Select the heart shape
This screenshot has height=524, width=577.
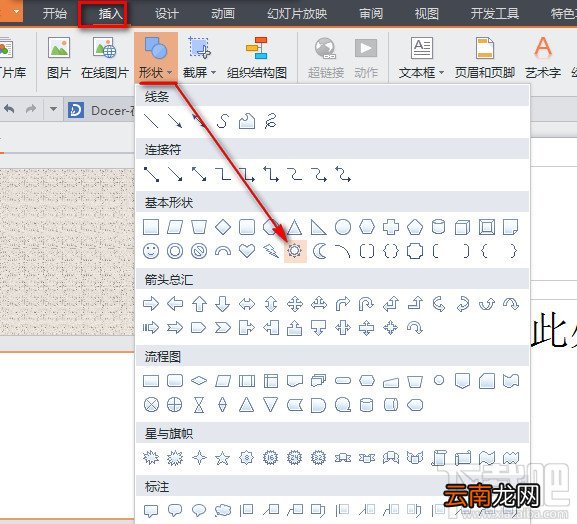247,251
